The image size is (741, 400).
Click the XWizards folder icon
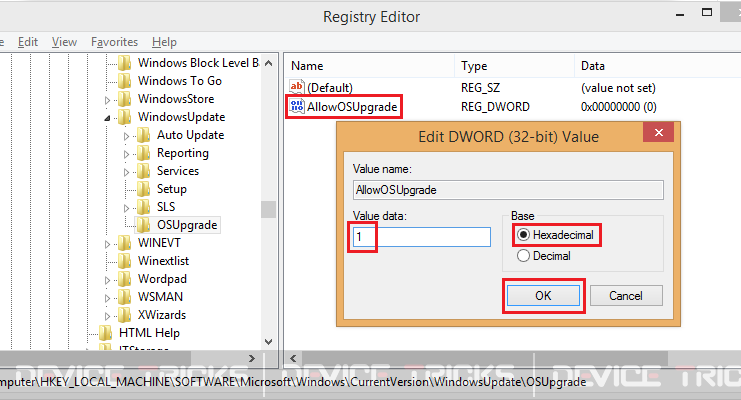124,314
